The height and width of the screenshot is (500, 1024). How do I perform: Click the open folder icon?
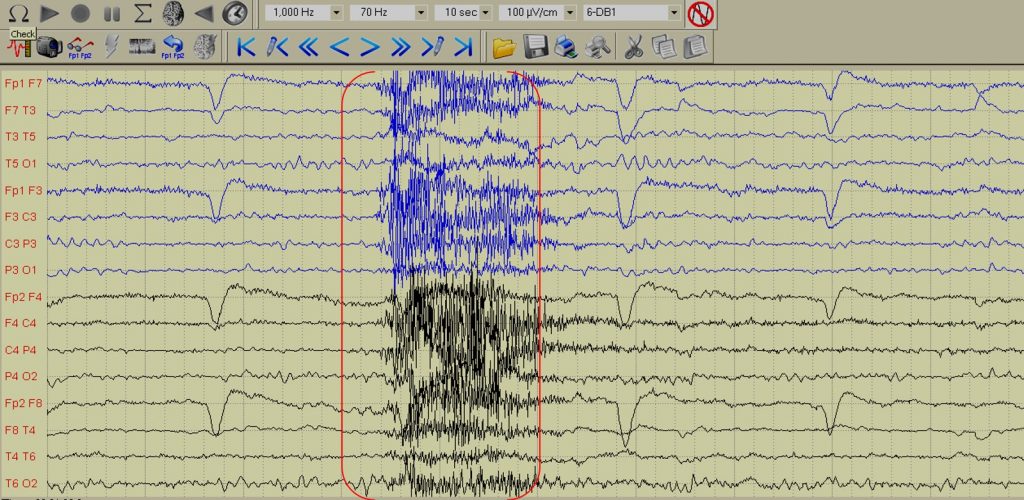504,46
